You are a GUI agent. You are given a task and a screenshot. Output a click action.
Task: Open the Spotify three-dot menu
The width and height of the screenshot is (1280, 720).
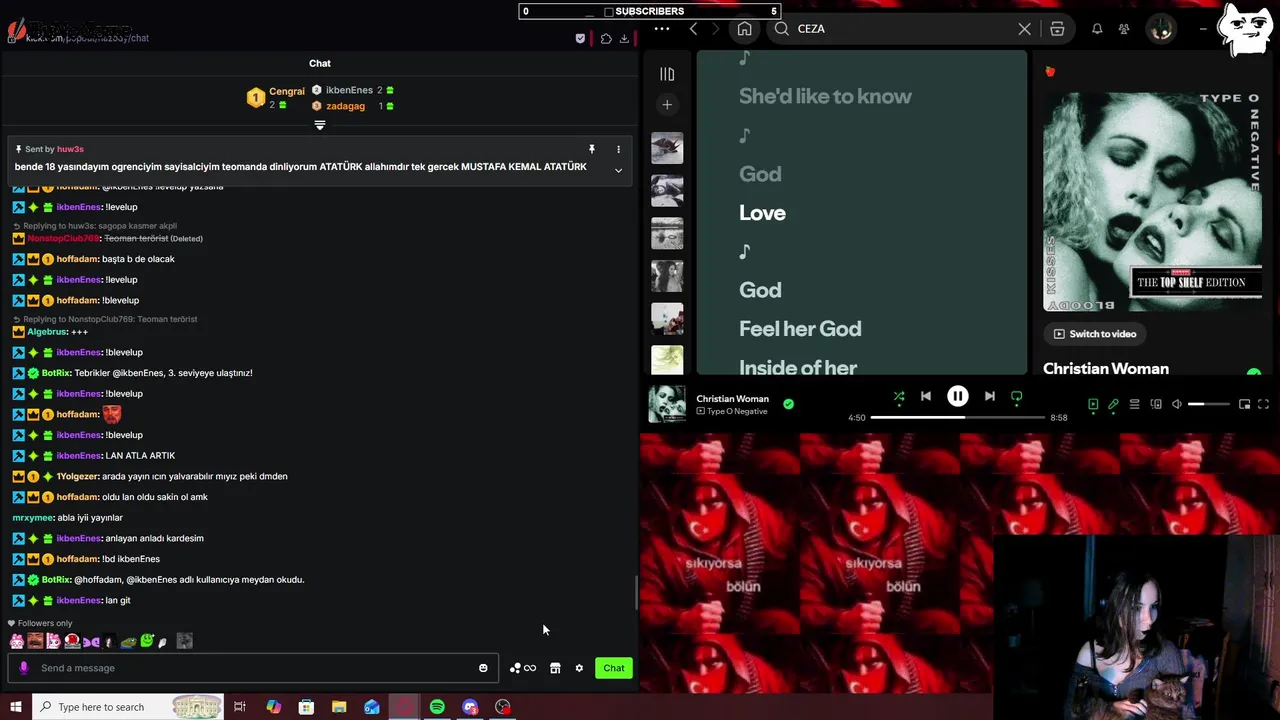point(661,29)
